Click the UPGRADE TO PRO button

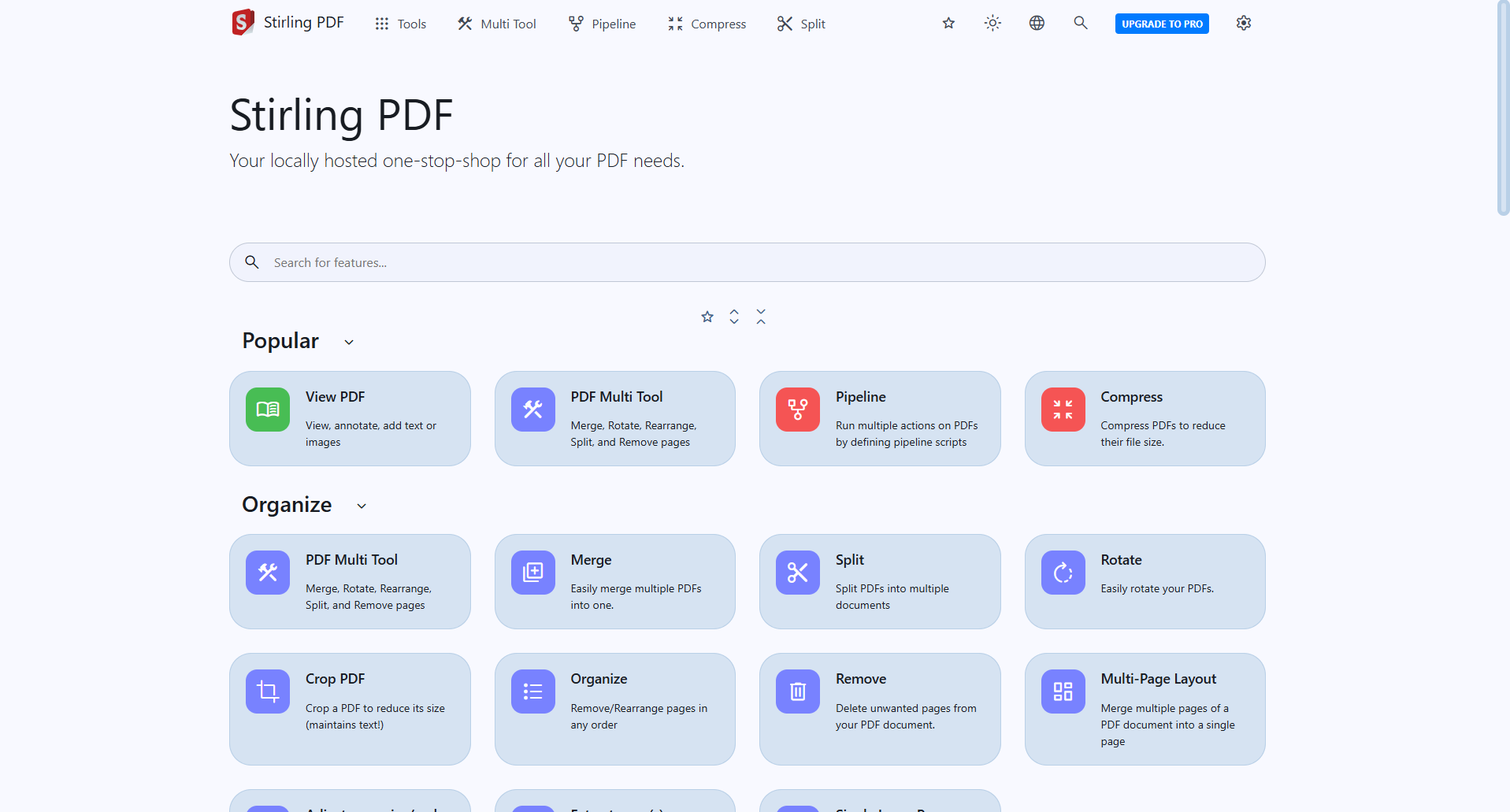click(x=1161, y=23)
